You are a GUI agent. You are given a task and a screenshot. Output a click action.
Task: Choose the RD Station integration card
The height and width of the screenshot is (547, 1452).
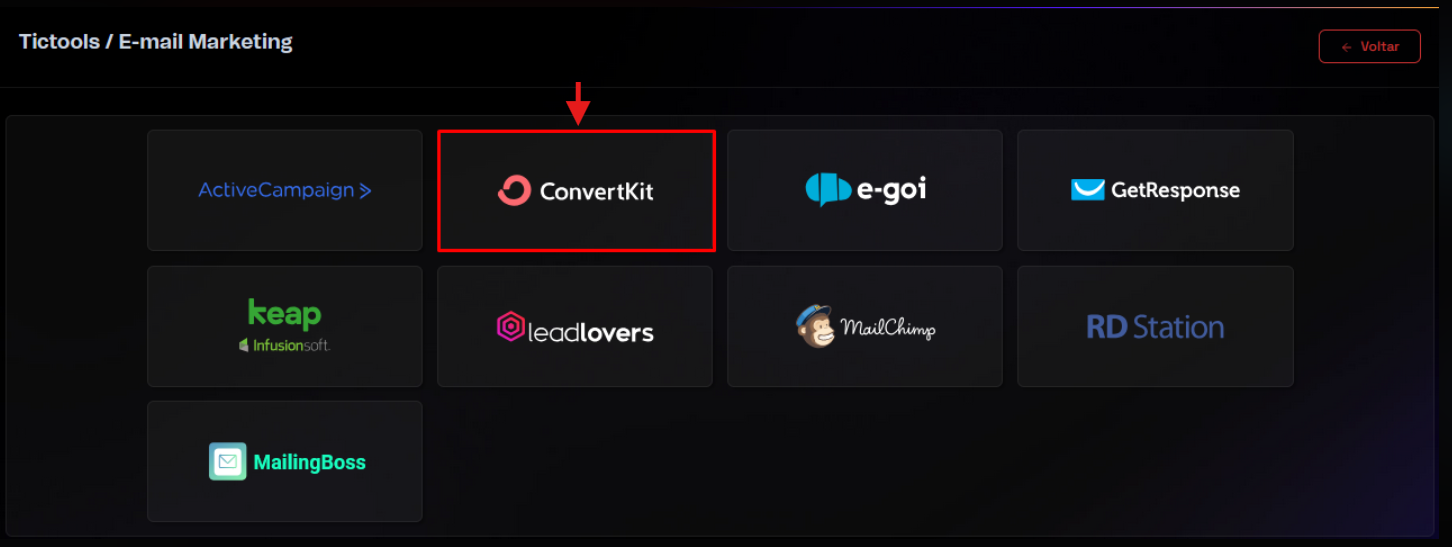pyautogui.click(x=1155, y=326)
